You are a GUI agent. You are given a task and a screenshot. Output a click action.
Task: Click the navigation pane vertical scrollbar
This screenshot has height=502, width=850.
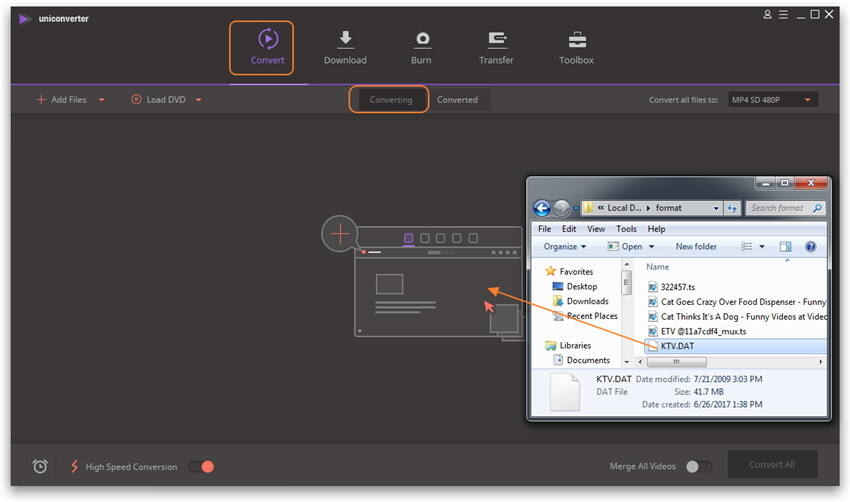(x=626, y=282)
